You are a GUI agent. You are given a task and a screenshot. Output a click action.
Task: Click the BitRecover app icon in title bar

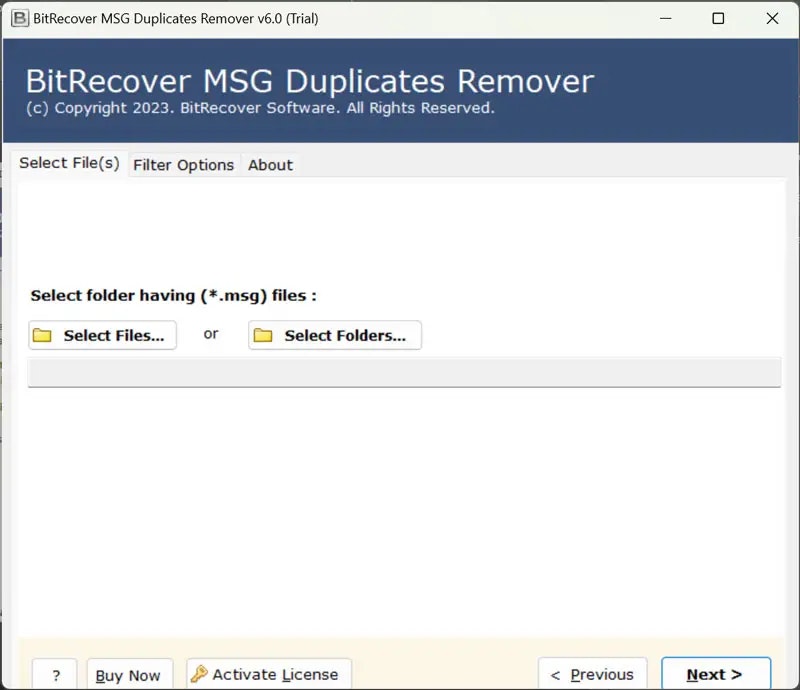(20, 18)
